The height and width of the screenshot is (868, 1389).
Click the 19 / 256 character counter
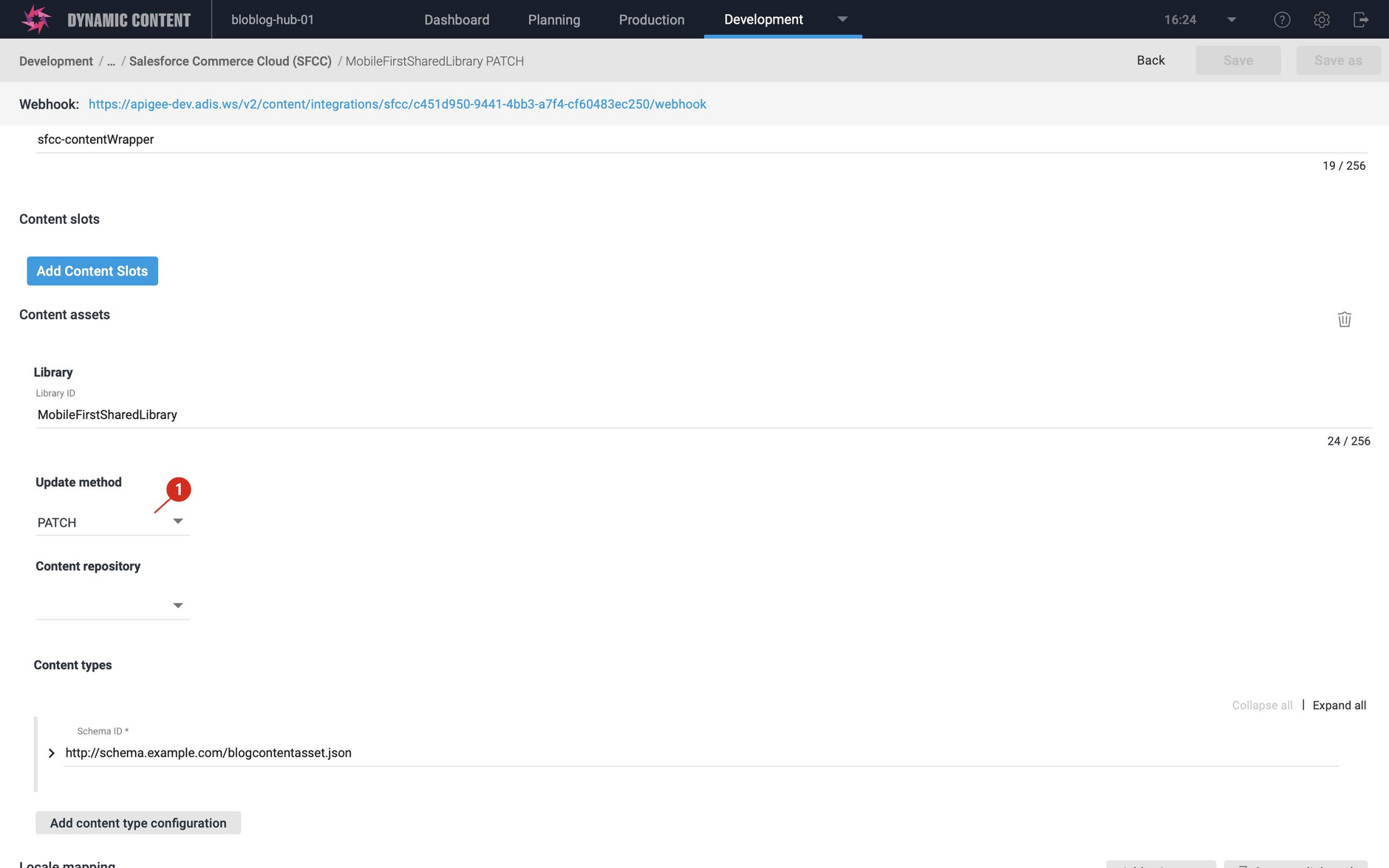[x=1344, y=165]
